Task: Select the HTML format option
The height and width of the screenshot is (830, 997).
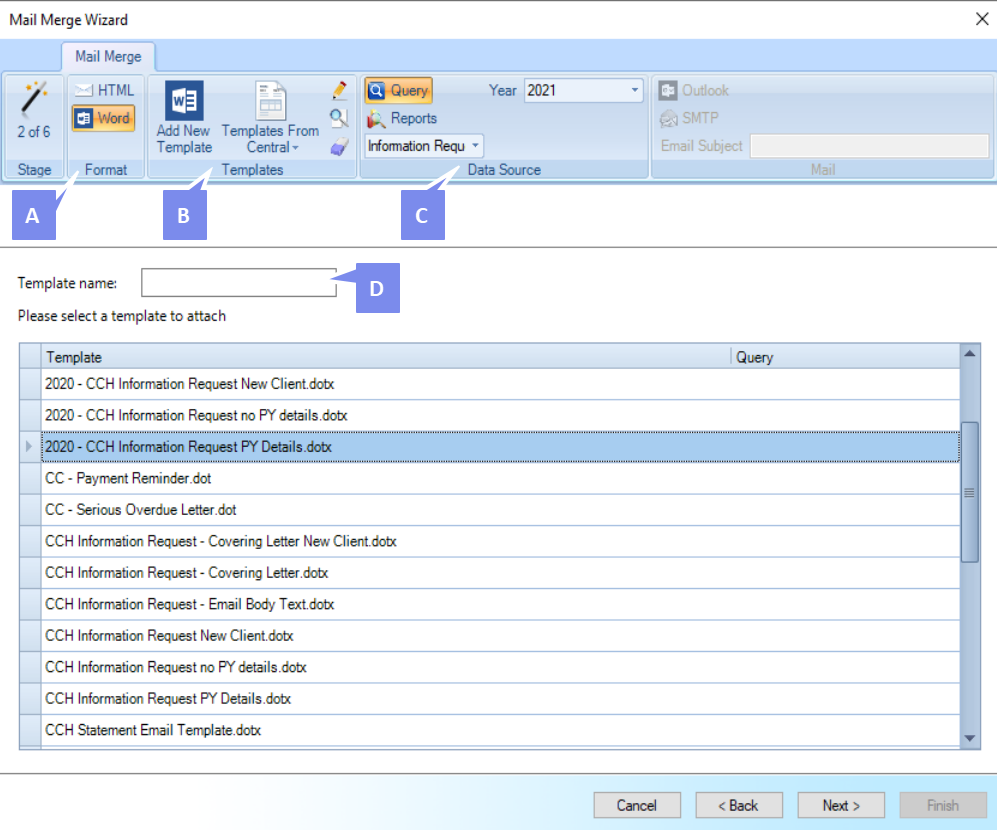Action: pyautogui.click(x=104, y=90)
